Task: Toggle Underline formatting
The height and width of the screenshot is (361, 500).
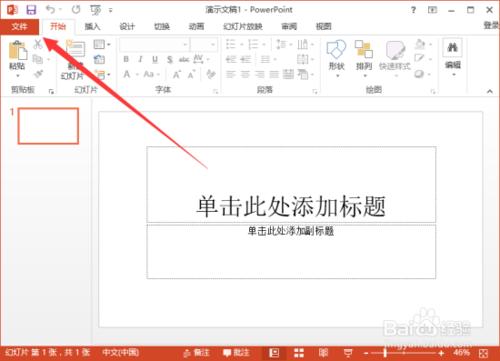Action: (155, 60)
